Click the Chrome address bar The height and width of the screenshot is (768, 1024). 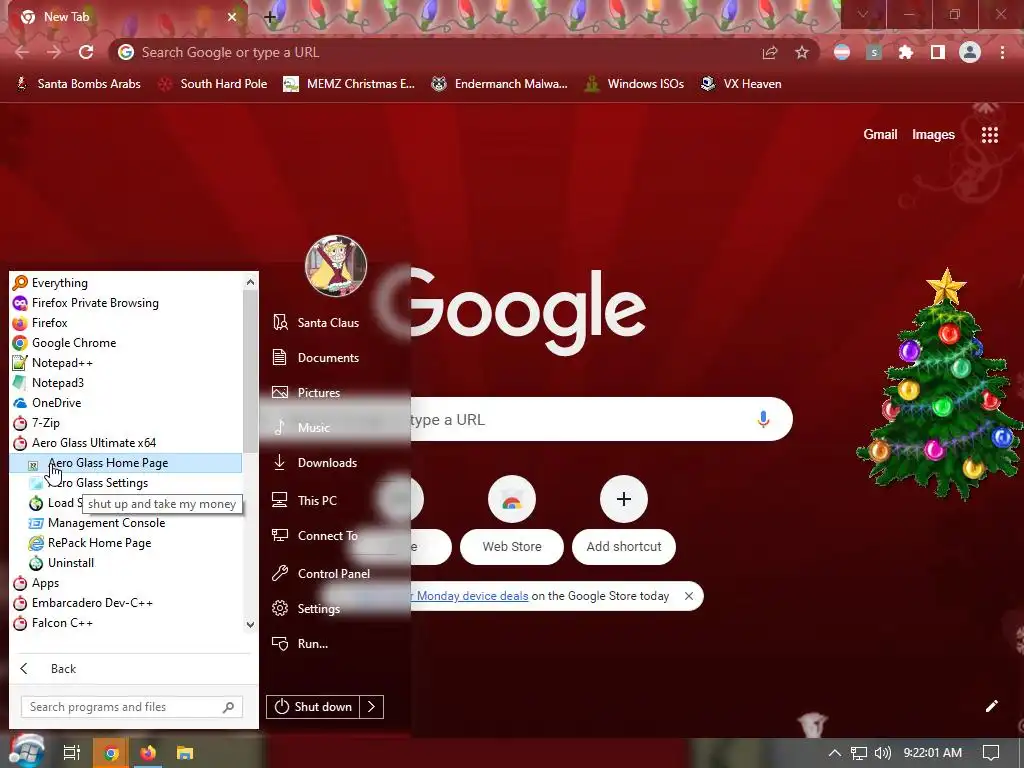pyautogui.click(x=431, y=52)
